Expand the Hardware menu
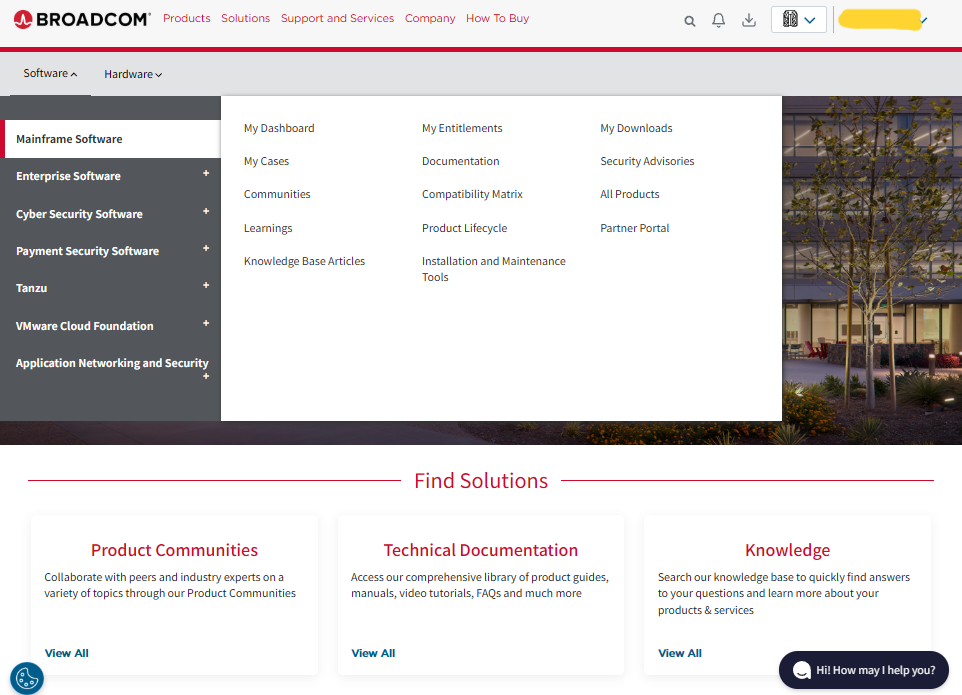The image size is (962, 695). 133,74
